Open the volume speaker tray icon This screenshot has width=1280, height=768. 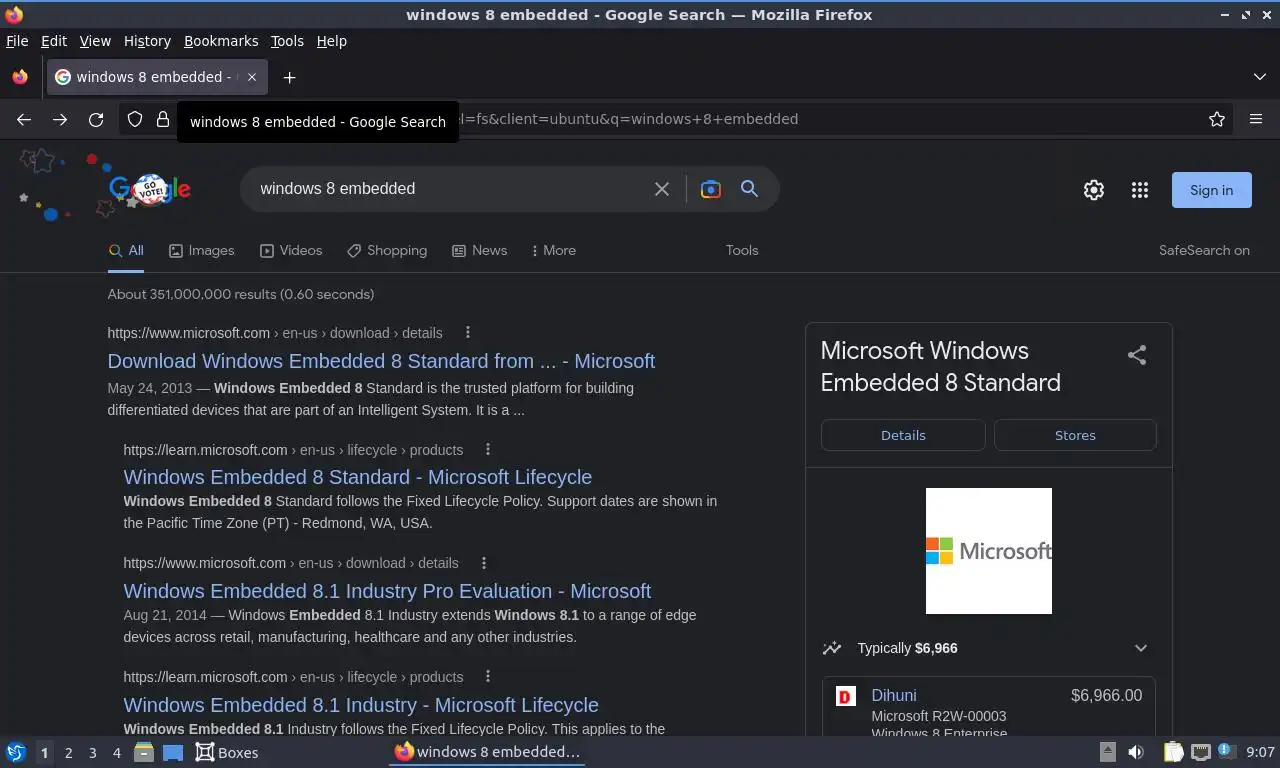pyautogui.click(x=1136, y=752)
